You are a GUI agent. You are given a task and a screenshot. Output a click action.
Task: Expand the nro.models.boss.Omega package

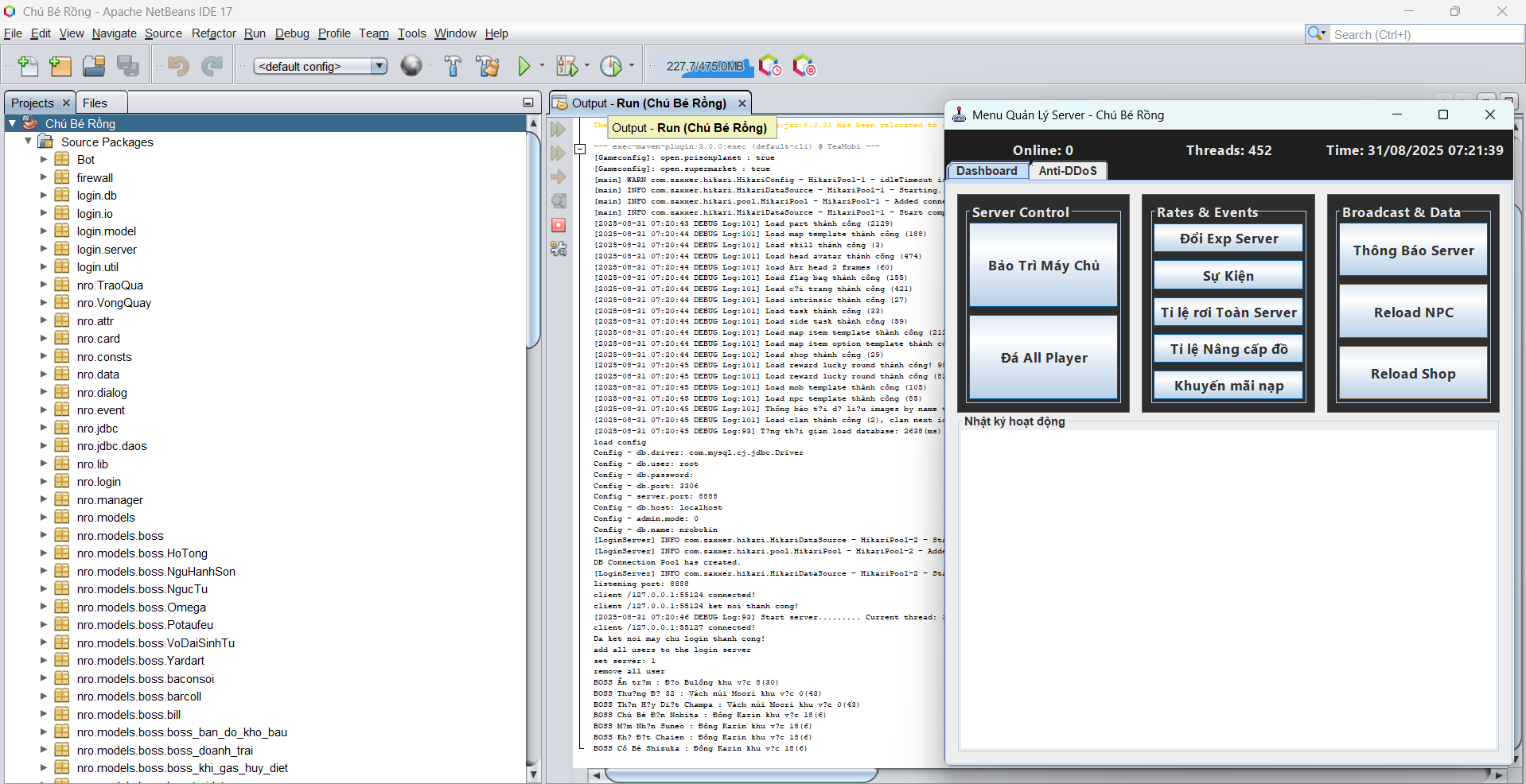(x=44, y=607)
